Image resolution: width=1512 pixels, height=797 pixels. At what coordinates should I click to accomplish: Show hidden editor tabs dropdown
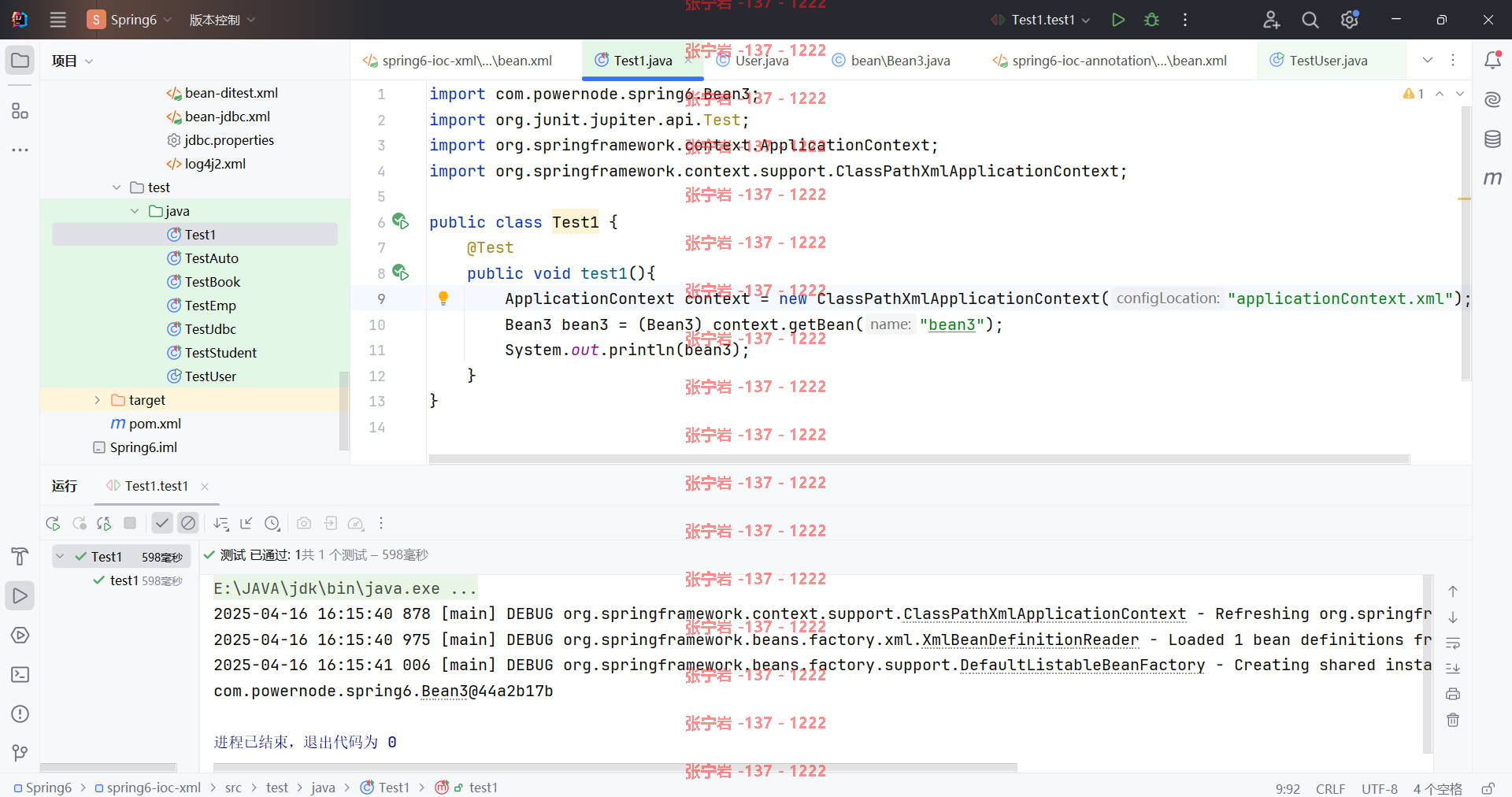tap(1428, 60)
